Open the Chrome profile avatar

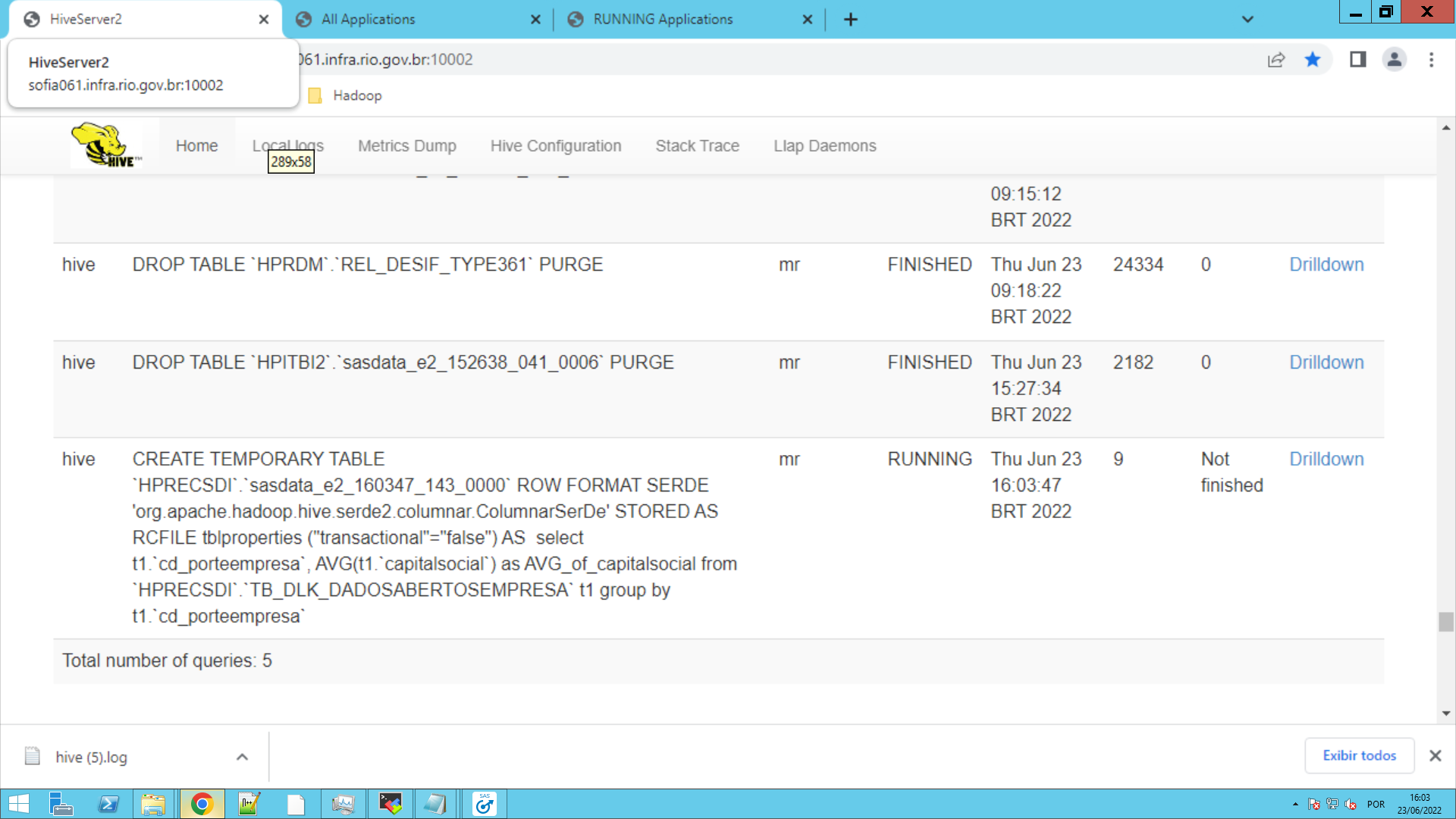[1394, 60]
